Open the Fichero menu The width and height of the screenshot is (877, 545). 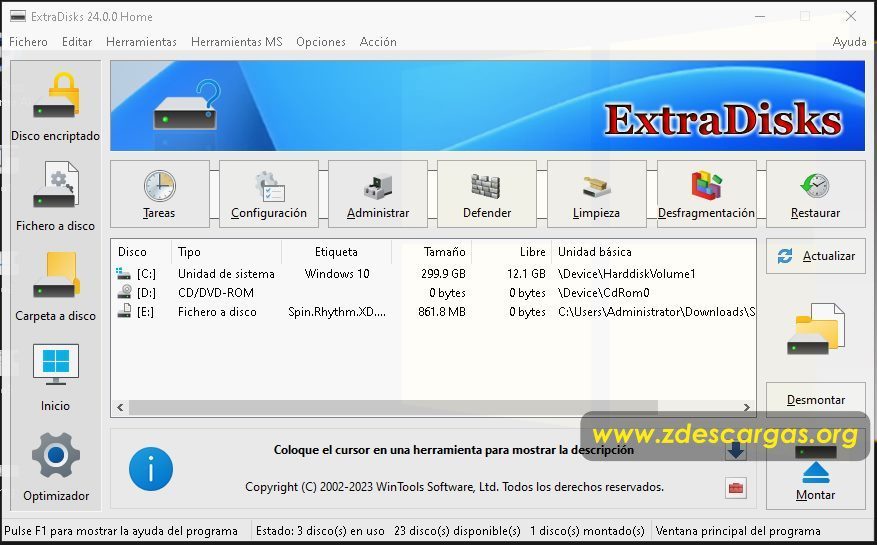coord(28,42)
